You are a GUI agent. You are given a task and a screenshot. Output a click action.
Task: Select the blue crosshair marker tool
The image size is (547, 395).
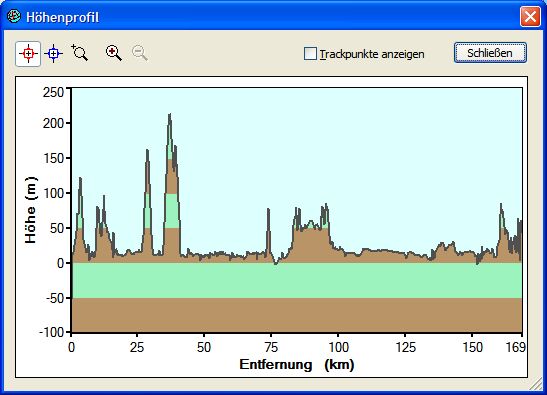click(x=53, y=54)
